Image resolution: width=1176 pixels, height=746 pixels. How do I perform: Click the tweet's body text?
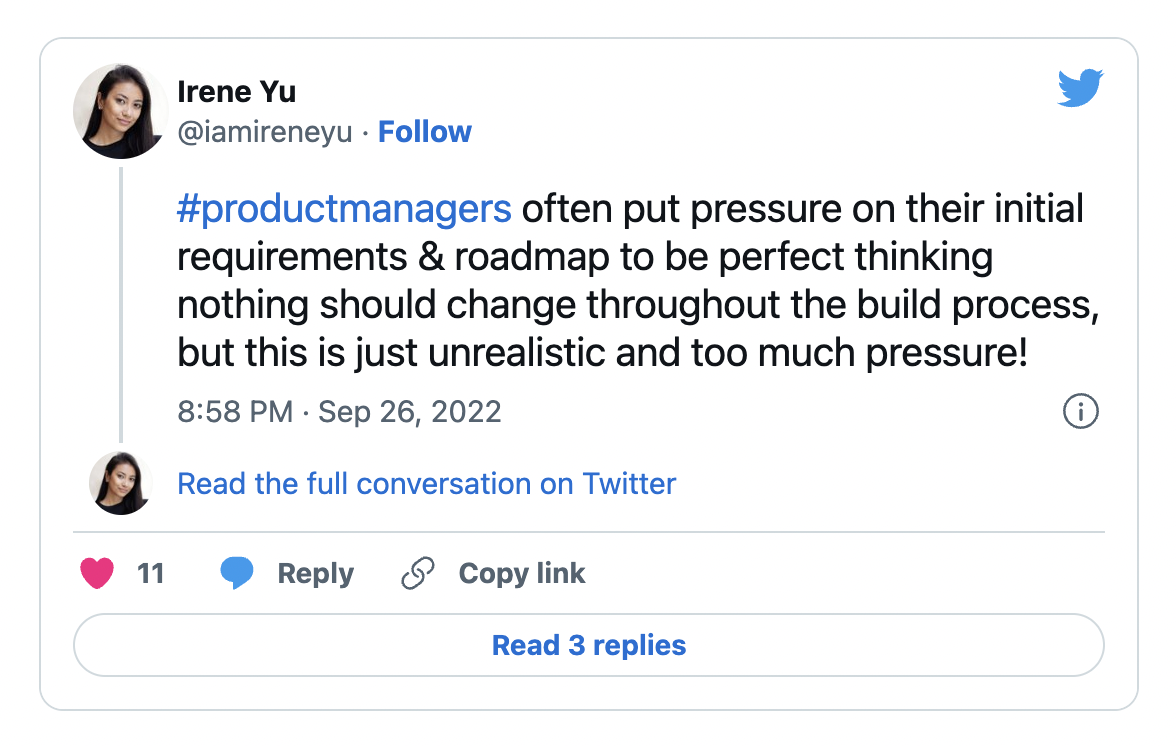638,280
